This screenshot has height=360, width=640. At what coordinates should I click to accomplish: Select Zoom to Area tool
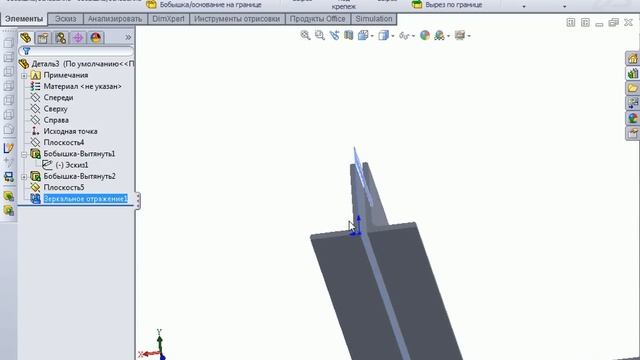point(320,36)
